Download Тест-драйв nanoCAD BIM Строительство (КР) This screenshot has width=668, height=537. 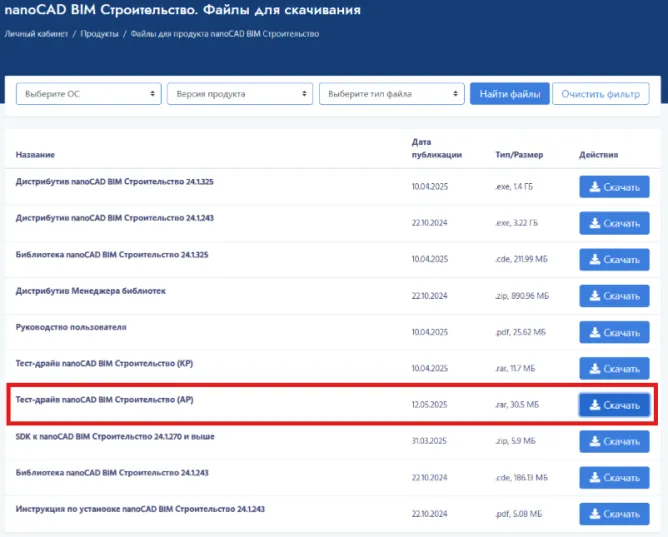pos(614,368)
